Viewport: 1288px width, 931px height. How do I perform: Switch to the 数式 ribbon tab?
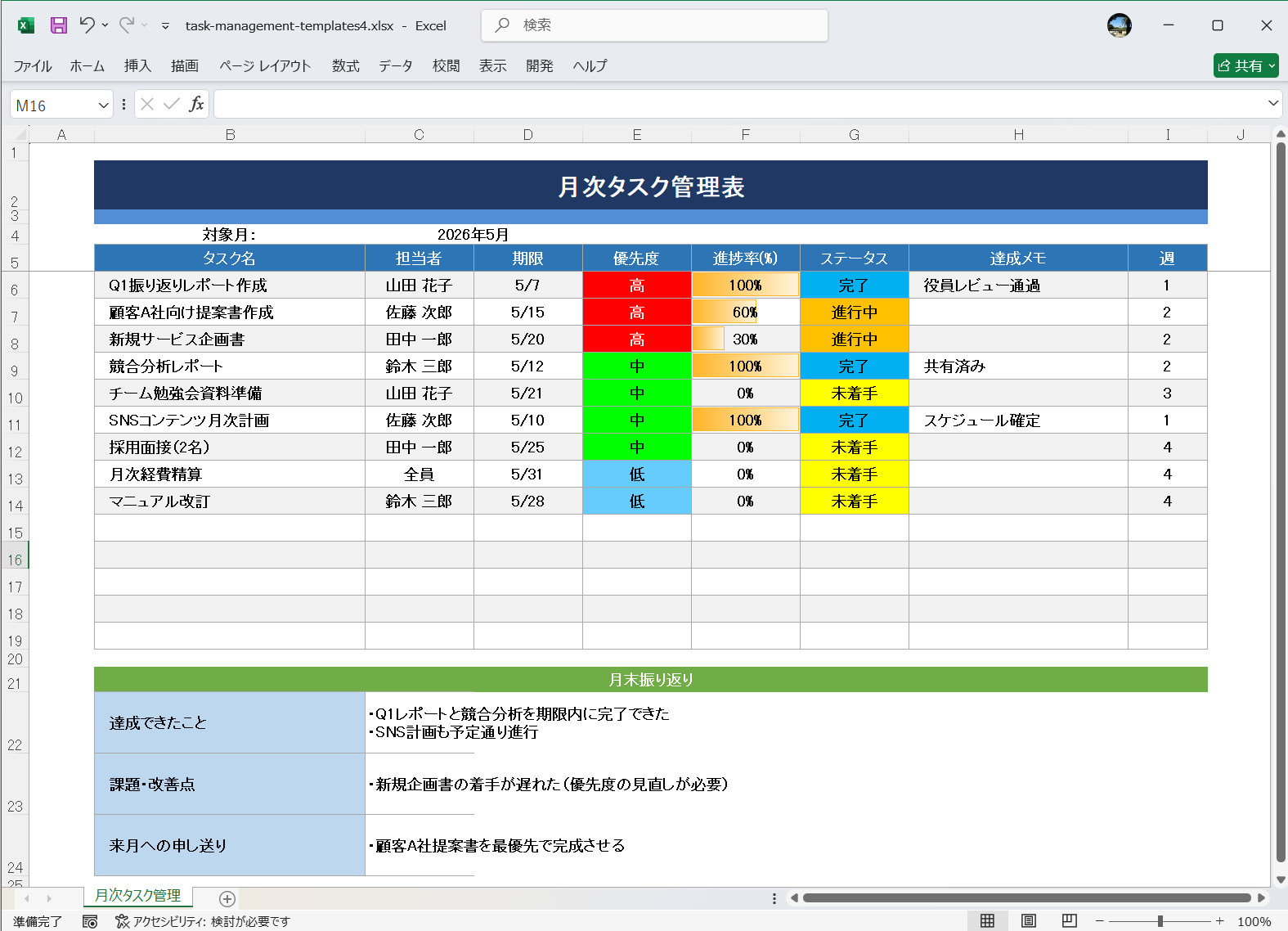pos(346,65)
